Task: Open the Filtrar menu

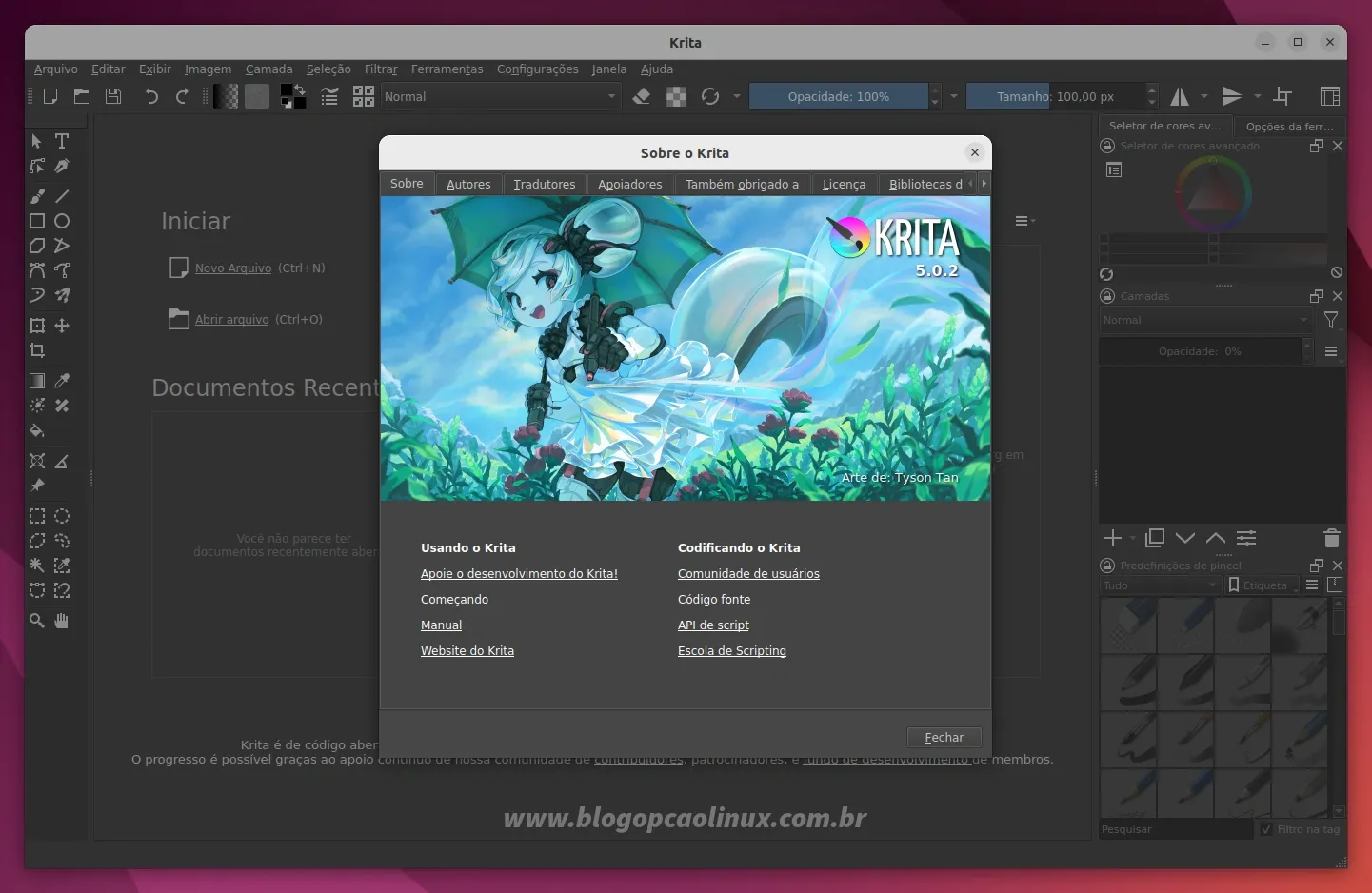Action: coord(381,69)
